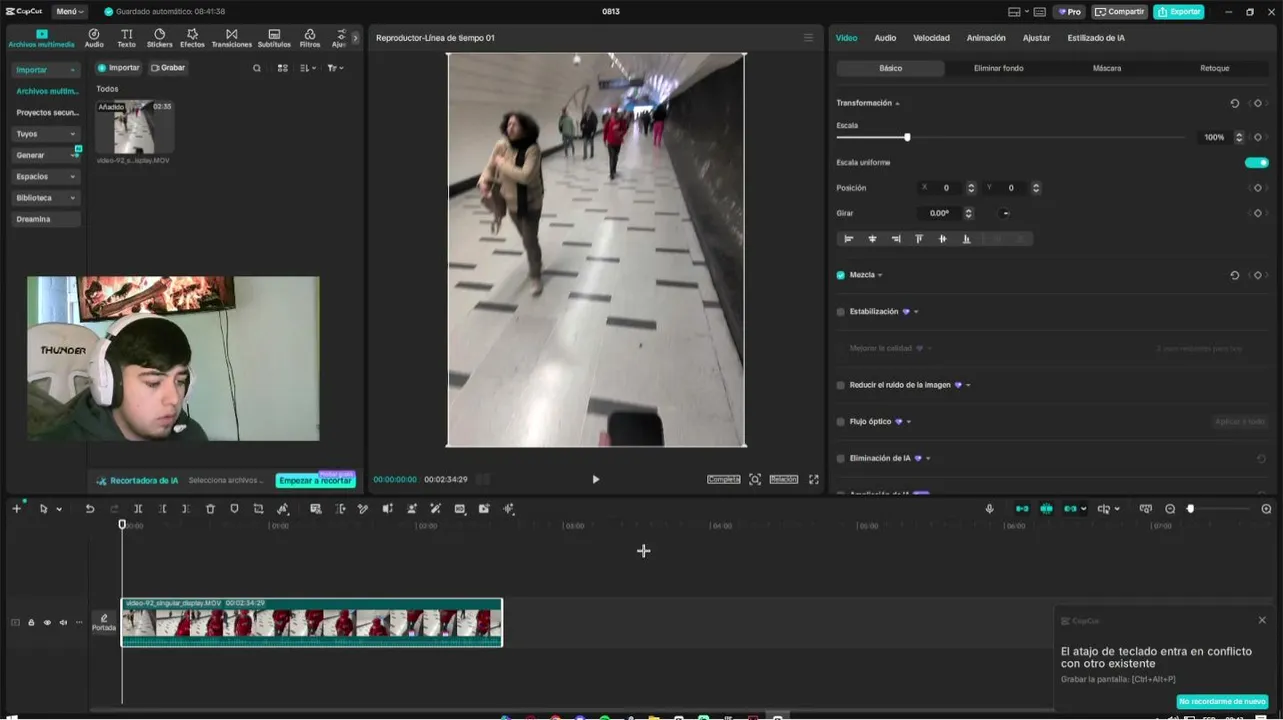1283x720 pixels.
Task: Open the media filter dropdown
Action: pos(335,68)
